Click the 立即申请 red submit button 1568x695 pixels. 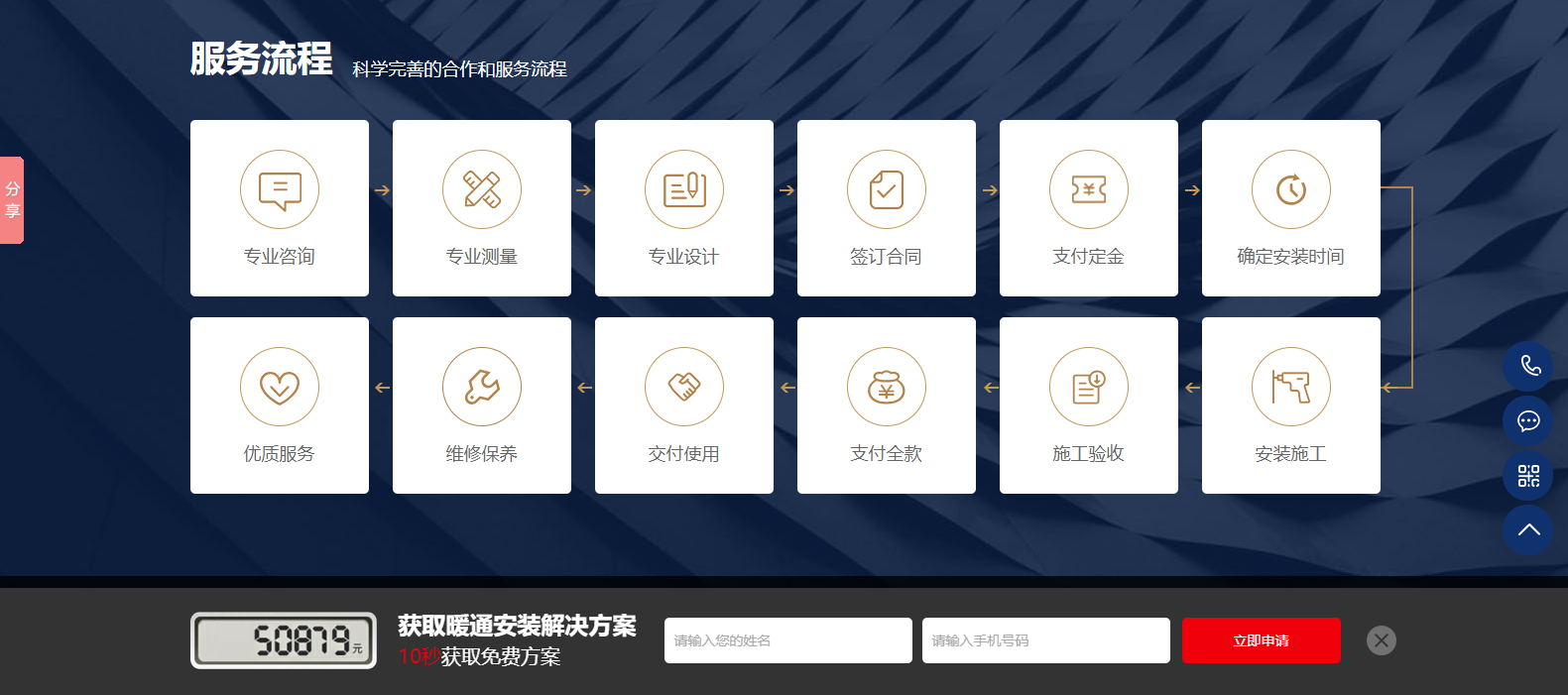click(x=1261, y=640)
